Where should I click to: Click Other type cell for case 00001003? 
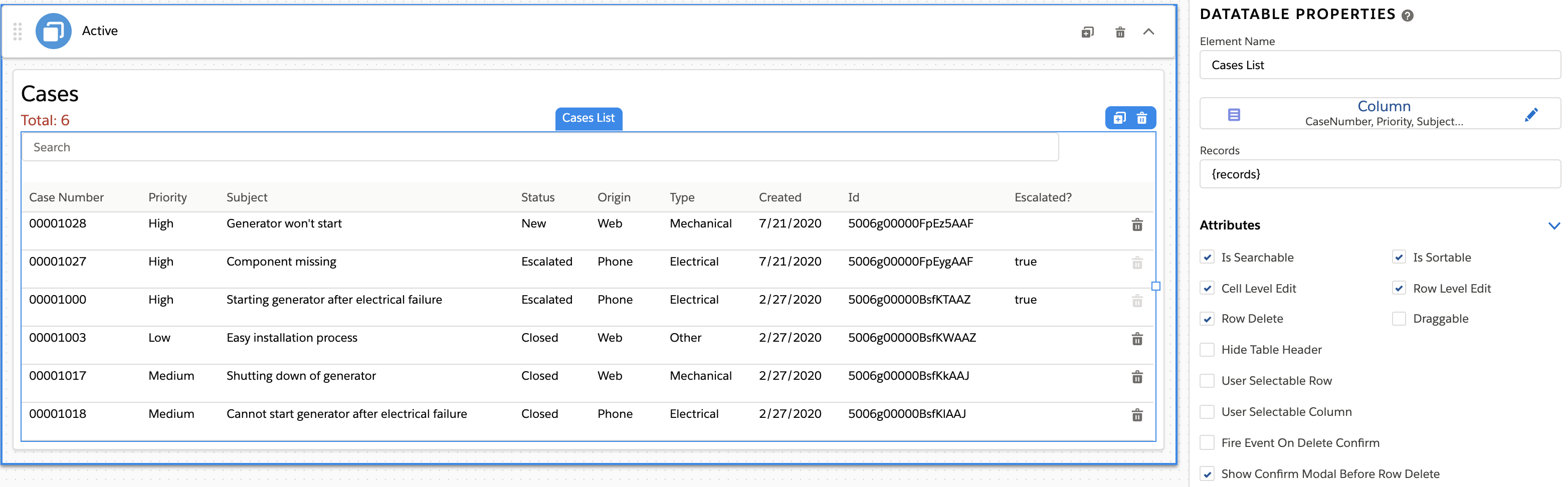[x=685, y=338]
